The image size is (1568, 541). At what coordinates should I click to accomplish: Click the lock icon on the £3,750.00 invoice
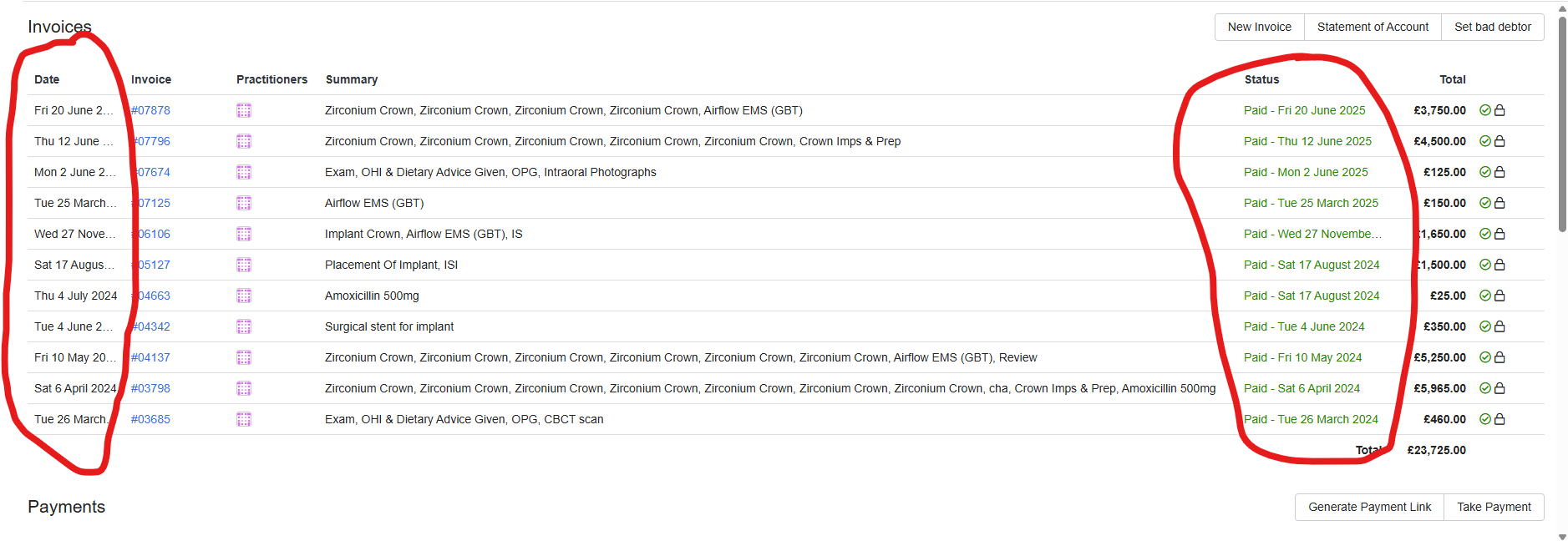coord(1499,110)
